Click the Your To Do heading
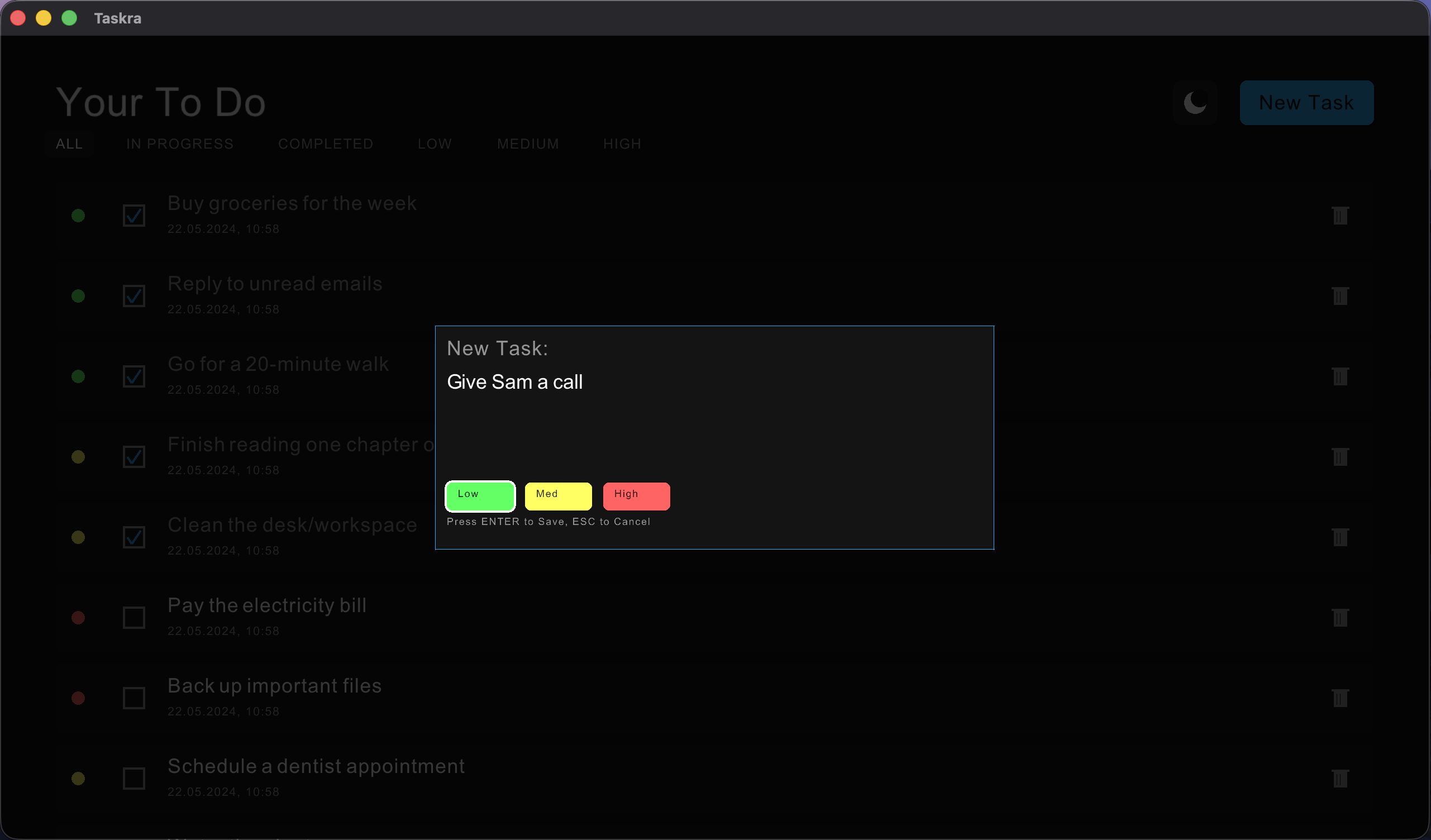Viewport: 1431px width, 840px height. click(161, 102)
